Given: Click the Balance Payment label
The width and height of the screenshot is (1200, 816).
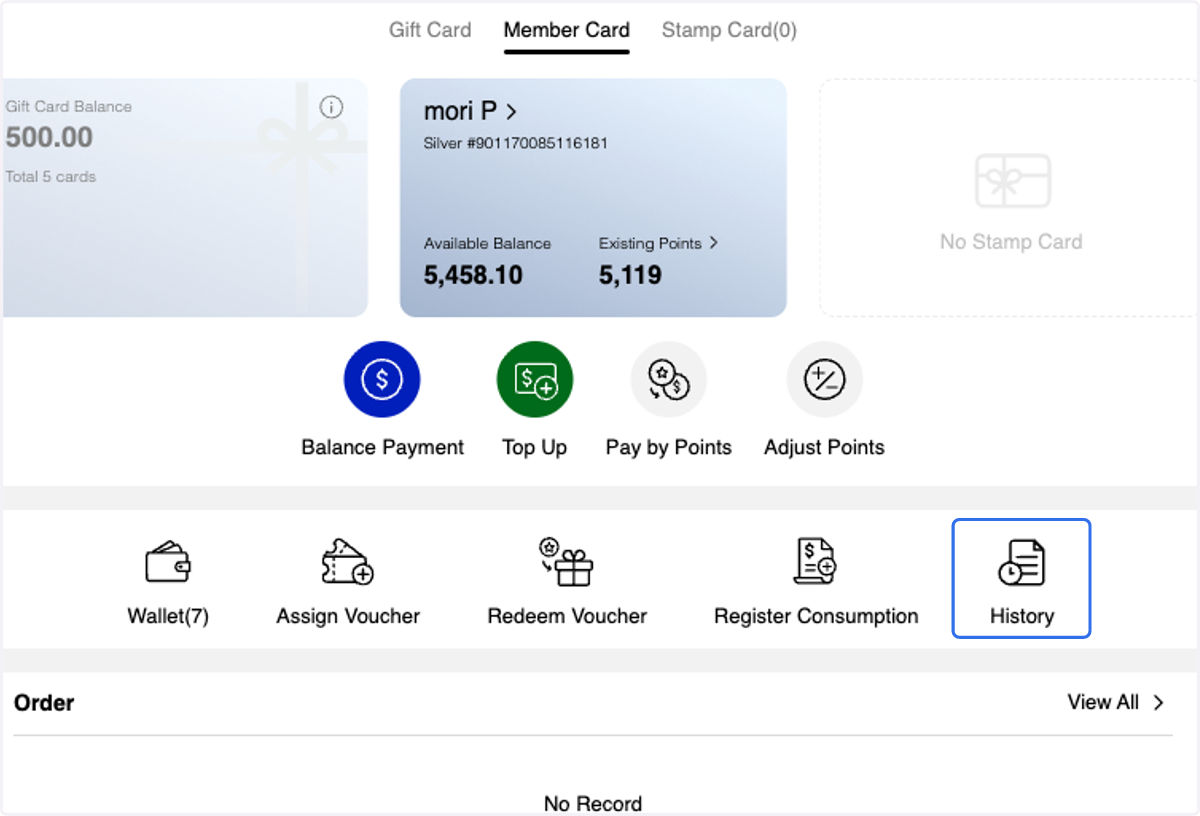Looking at the screenshot, I should tap(383, 447).
